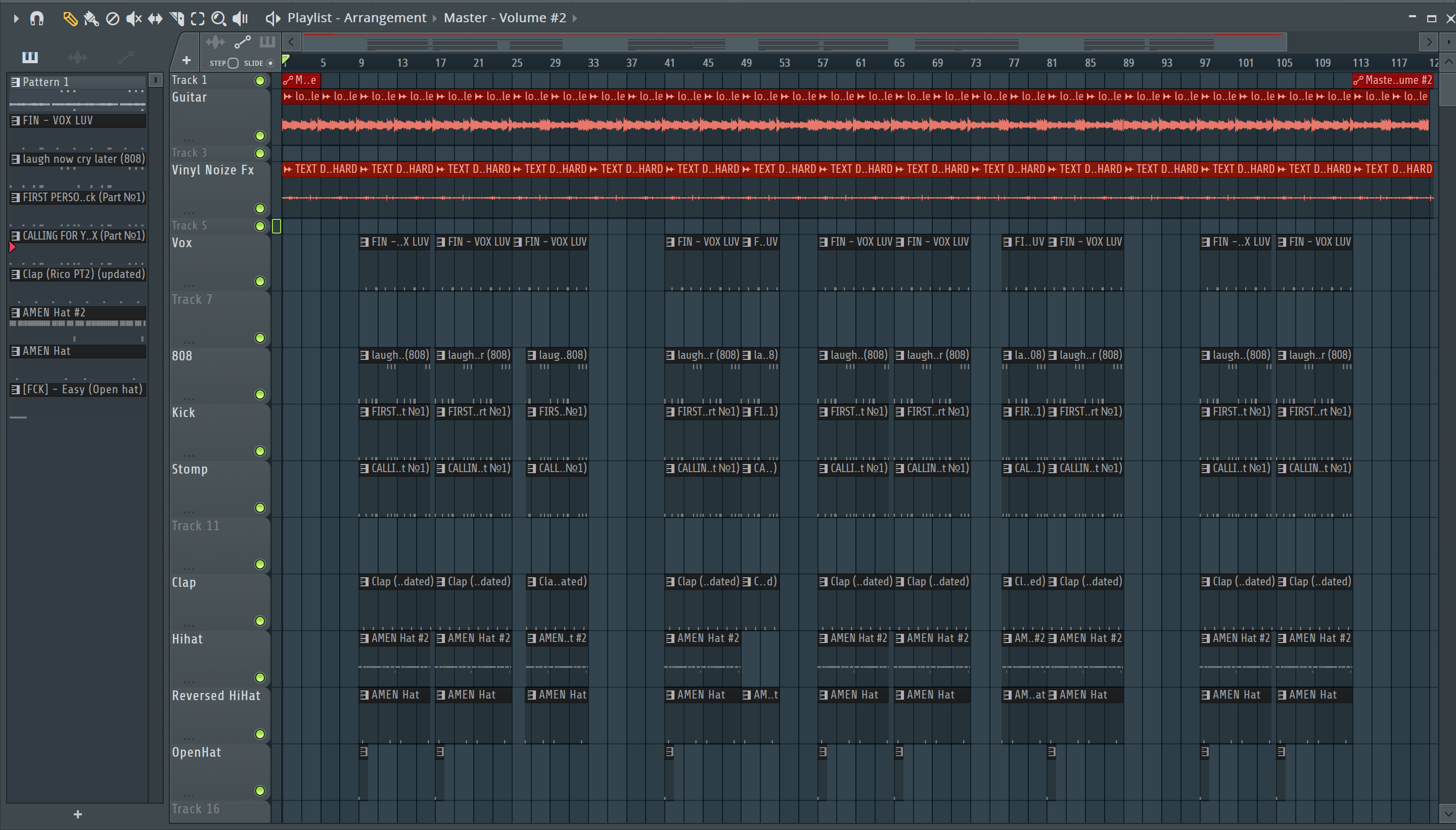The height and width of the screenshot is (830, 1456).
Task: Expand arrow after Master - Volume #2
Action: pyautogui.click(x=575, y=18)
